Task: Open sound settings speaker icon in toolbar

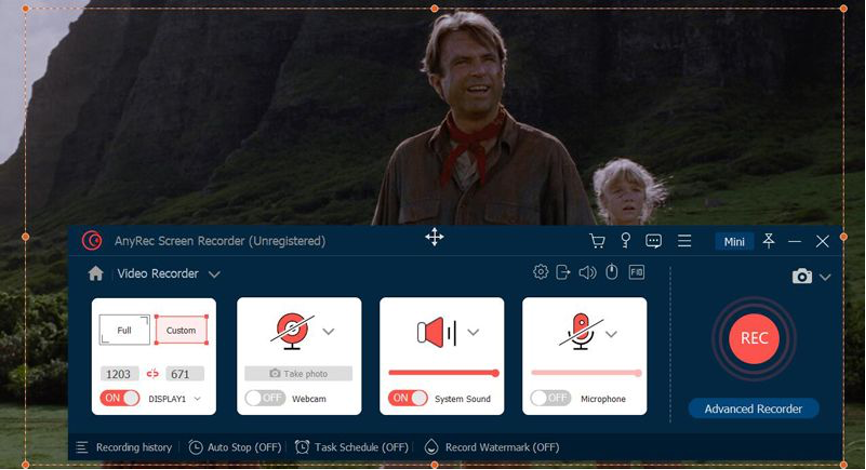Action: pos(588,272)
